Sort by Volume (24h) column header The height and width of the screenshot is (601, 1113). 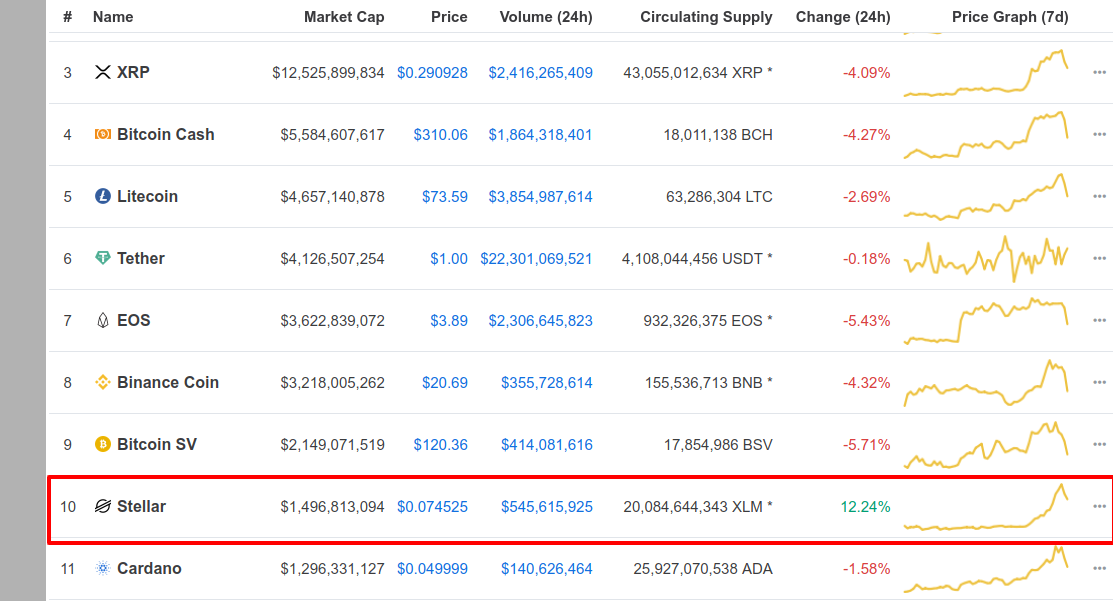click(x=546, y=17)
